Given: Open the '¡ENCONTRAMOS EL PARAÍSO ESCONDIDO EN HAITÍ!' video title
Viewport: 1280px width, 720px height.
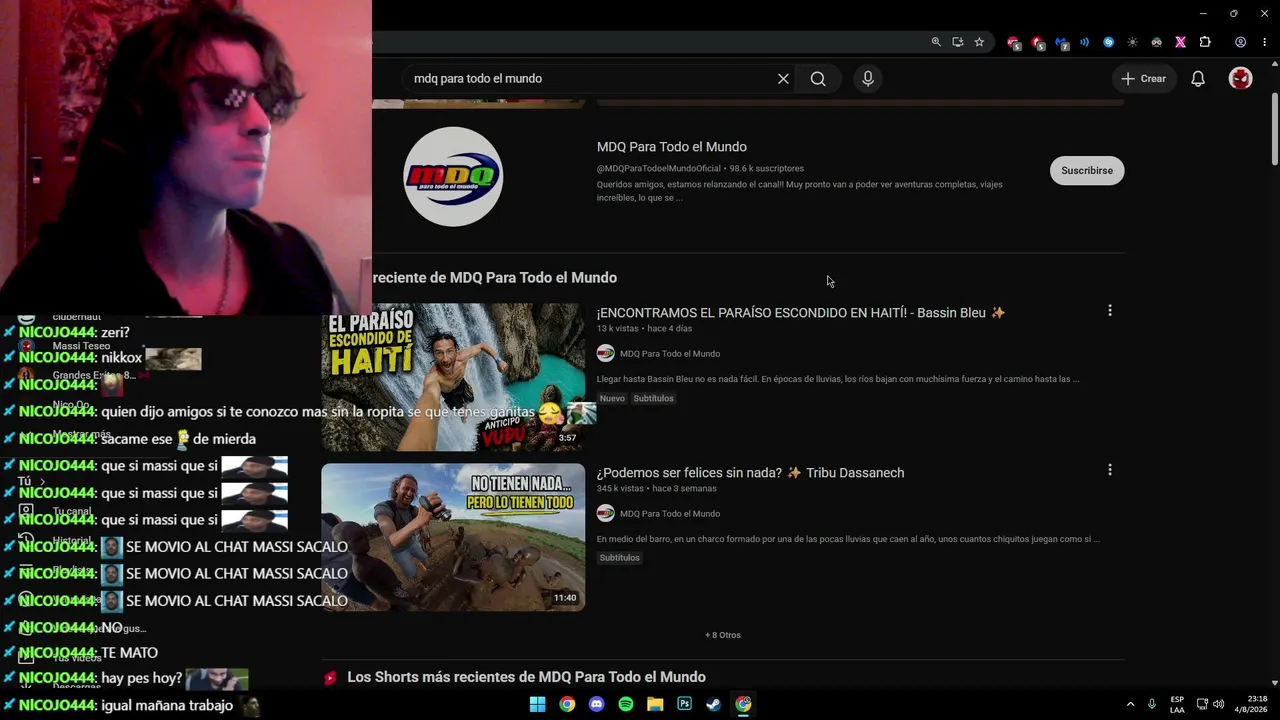Looking at the screenshot, I should pyautogui.click(x=801, y=313).
